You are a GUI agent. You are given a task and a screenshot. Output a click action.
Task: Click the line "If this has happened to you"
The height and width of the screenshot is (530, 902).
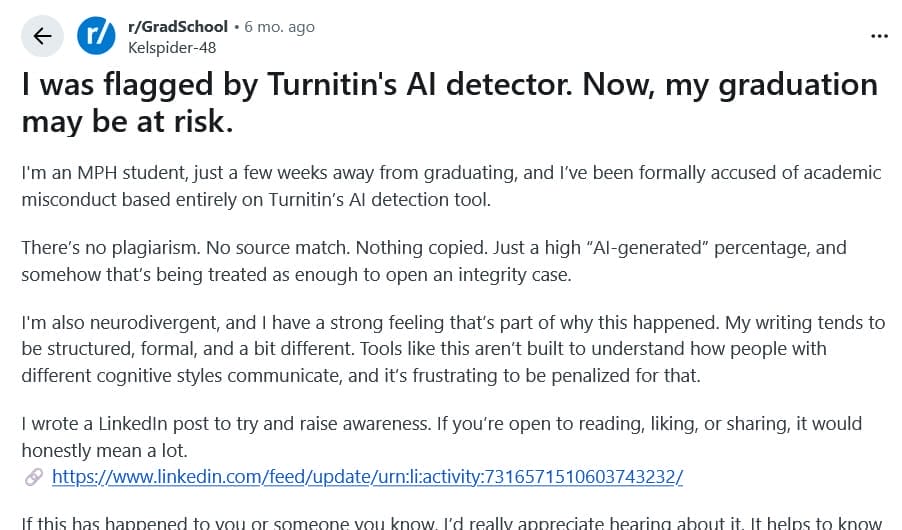pos(451,523)
